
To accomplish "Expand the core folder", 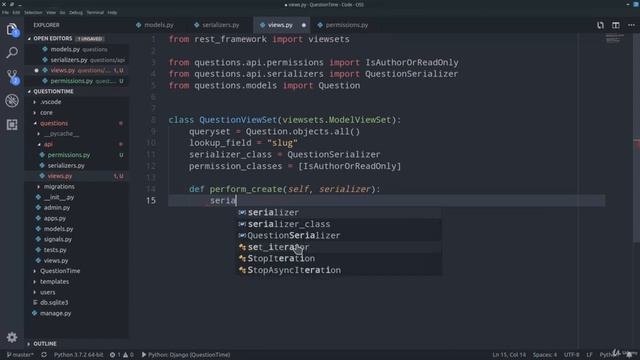I will click(46, 113).
